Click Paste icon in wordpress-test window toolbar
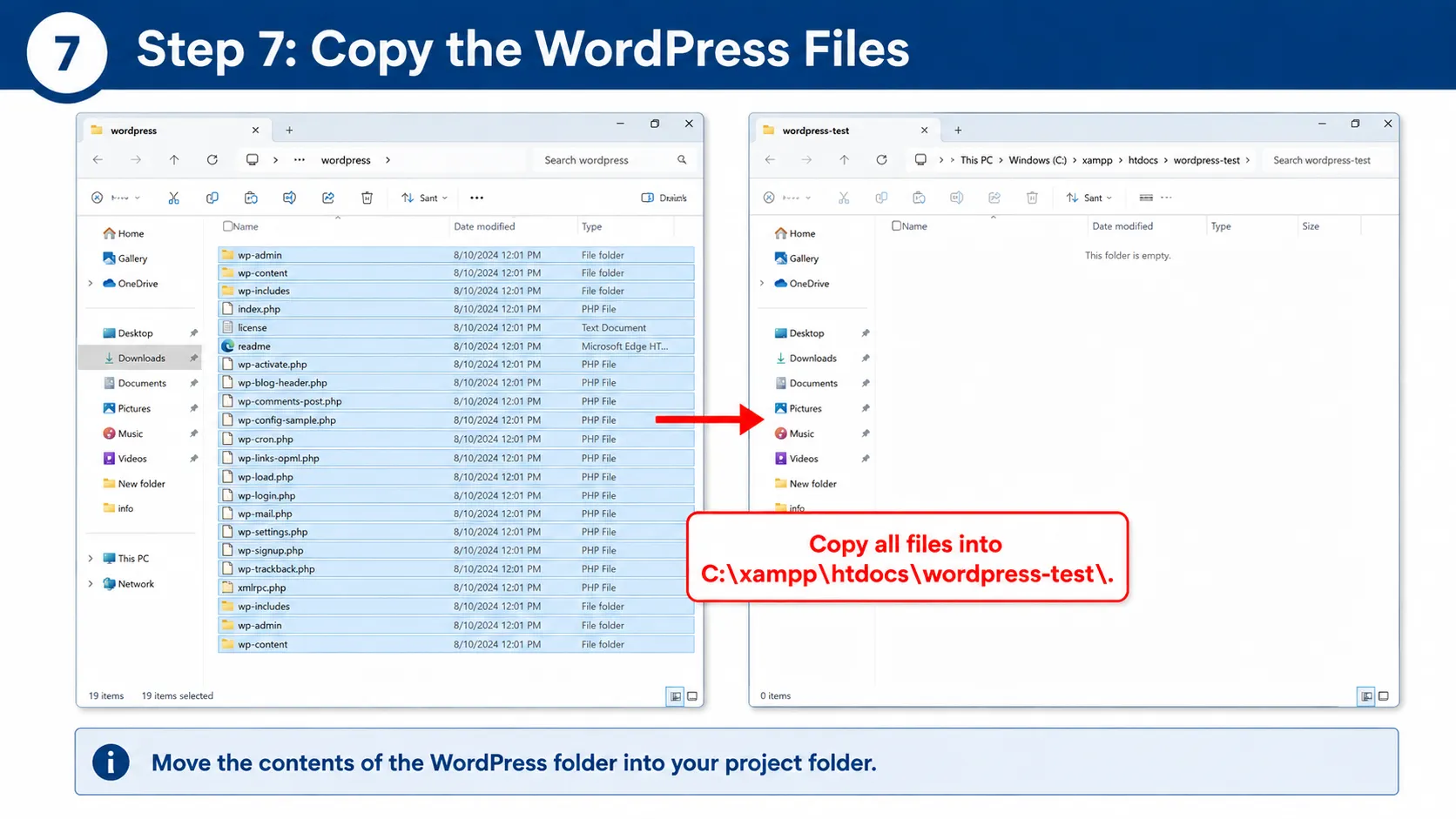Image resolution: width=1456 pixels, height=819 pixels. 919,198
